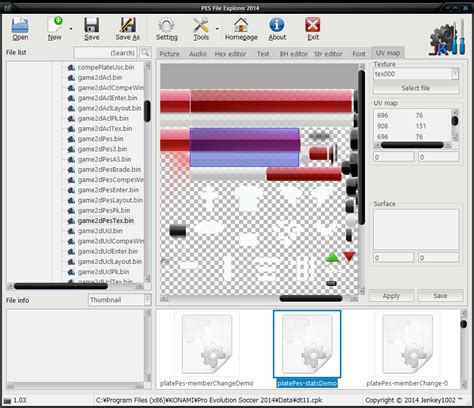Select compePlateUsc.bin in file list
The width and height of the screenshot is (474, 408).
(106, 67)
